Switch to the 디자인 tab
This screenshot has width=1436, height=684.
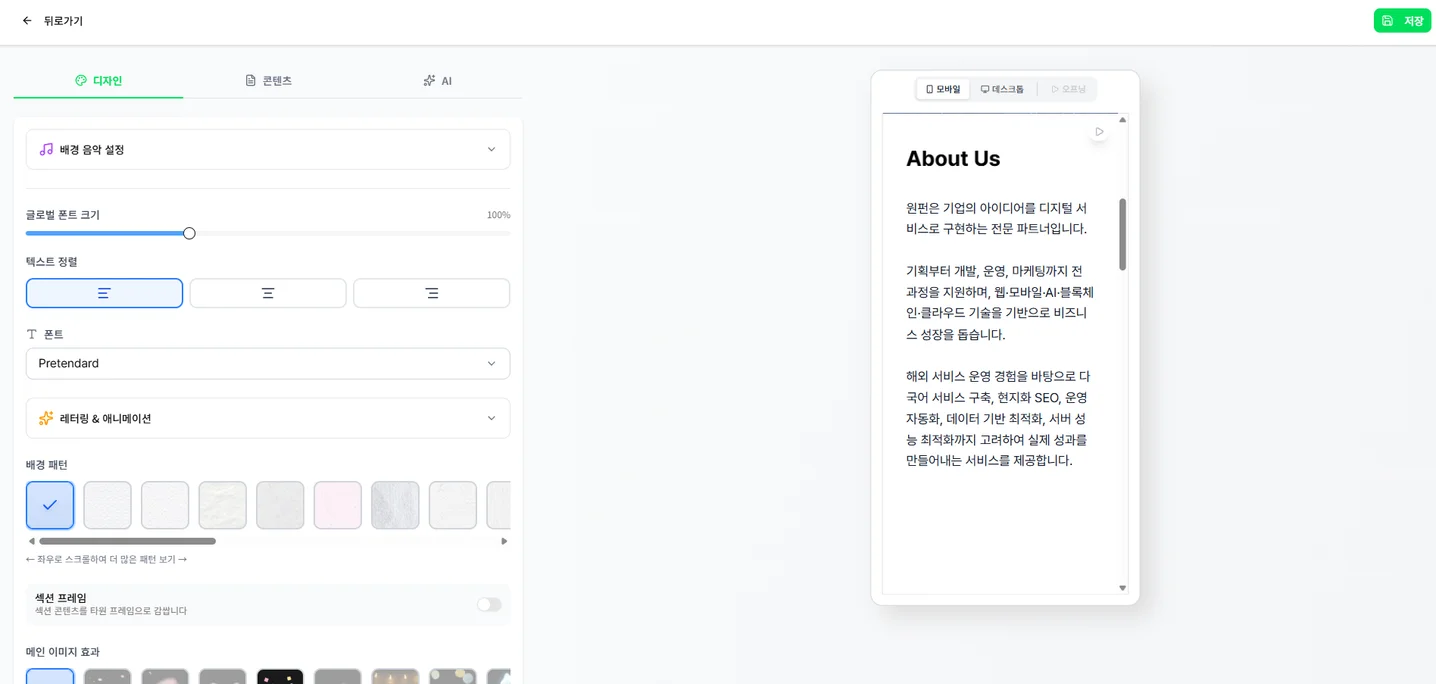98,81
